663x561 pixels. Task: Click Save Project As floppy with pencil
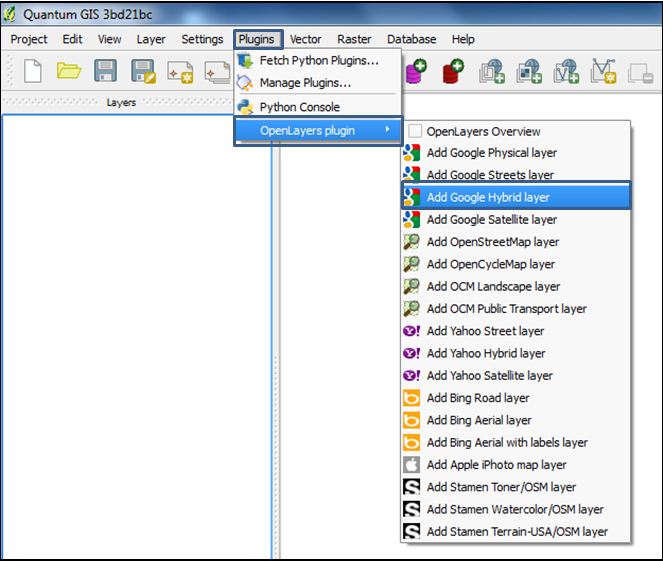[143, 71]
